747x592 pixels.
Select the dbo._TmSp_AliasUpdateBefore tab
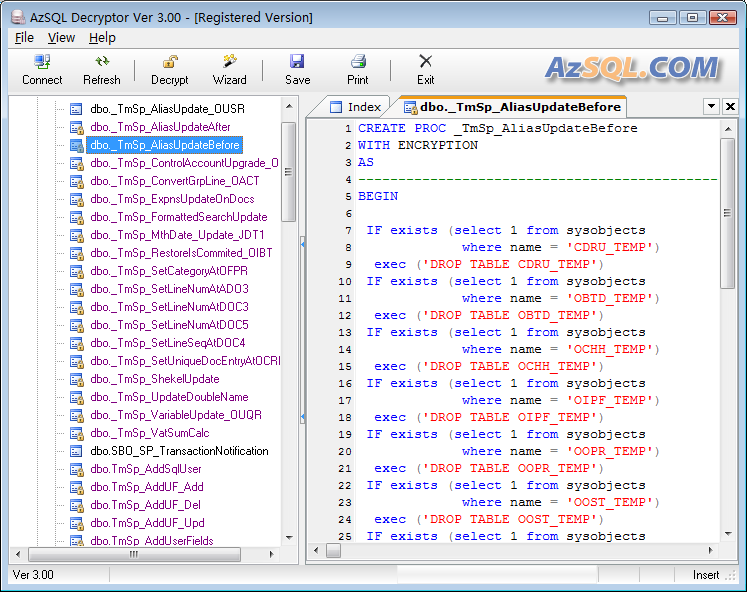513,107
